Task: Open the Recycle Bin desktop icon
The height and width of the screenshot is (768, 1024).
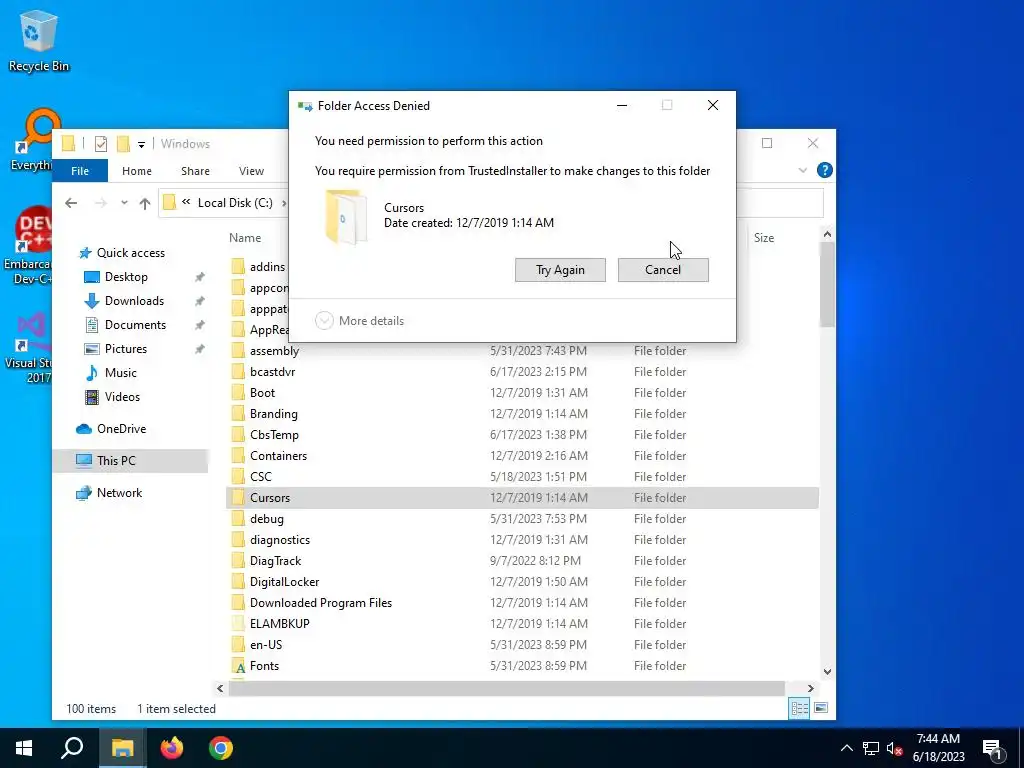Action: [39, 40]
